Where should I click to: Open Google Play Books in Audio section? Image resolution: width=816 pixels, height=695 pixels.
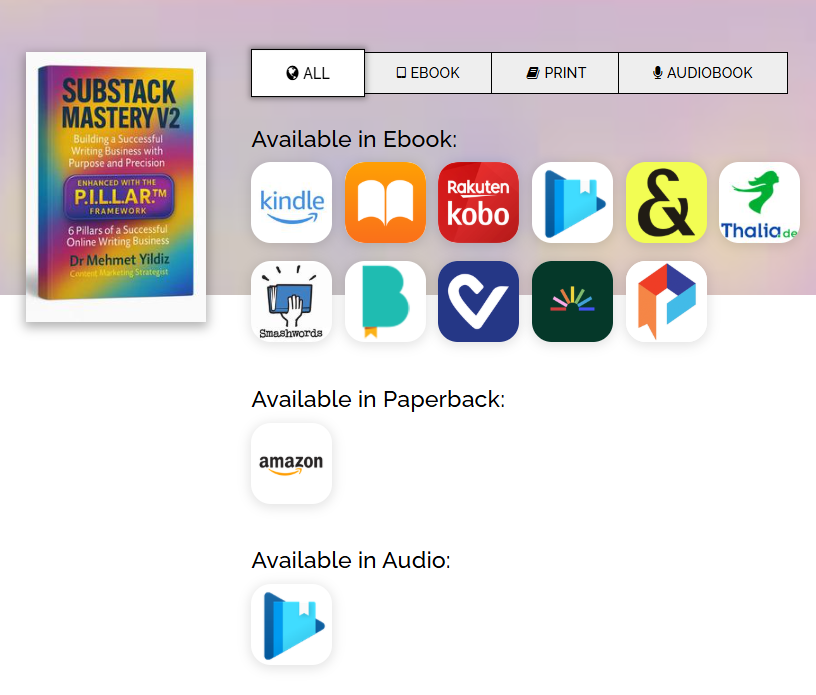click(x=291, y=625)
